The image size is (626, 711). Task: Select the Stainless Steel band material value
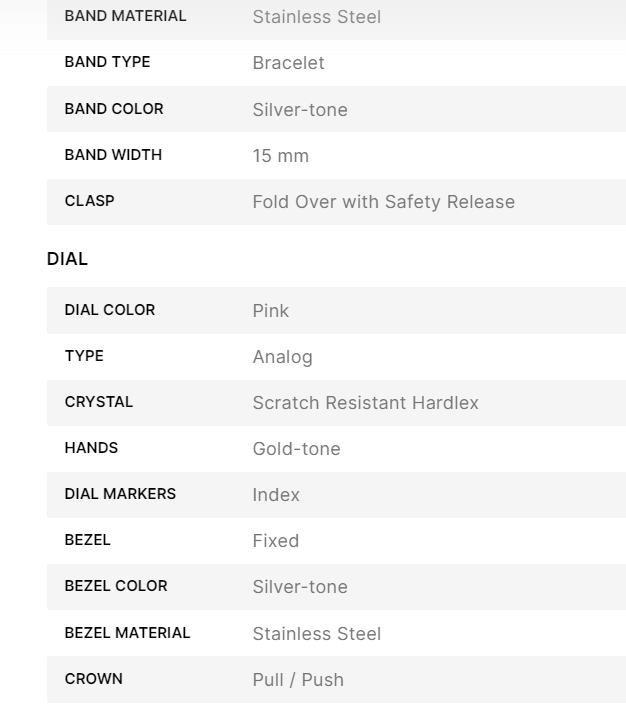pyautogui.click(x=316, y=17)
